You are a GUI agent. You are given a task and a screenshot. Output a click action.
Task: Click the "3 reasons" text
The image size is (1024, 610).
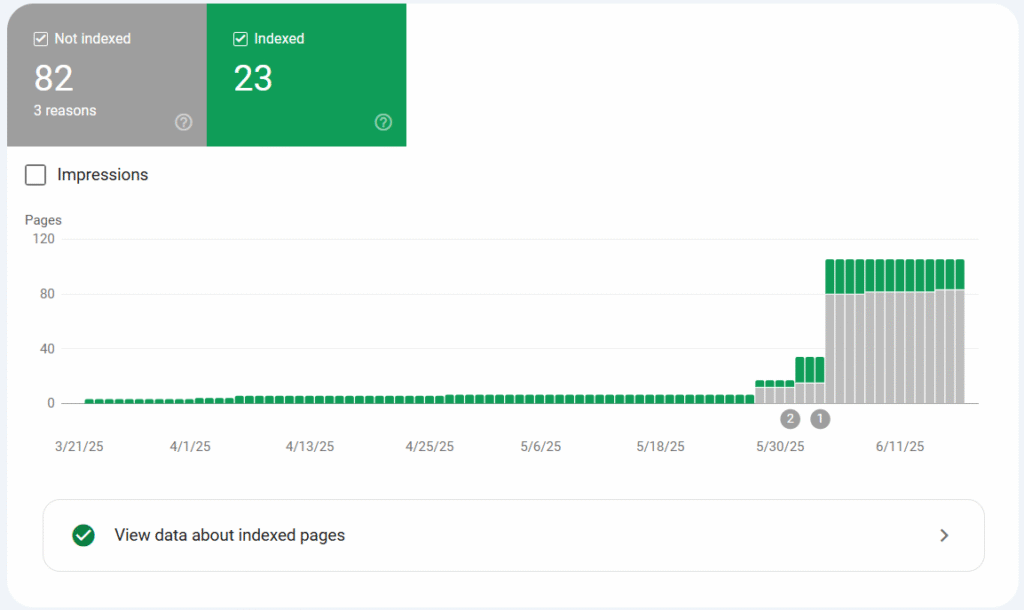[x=65, y=111]
